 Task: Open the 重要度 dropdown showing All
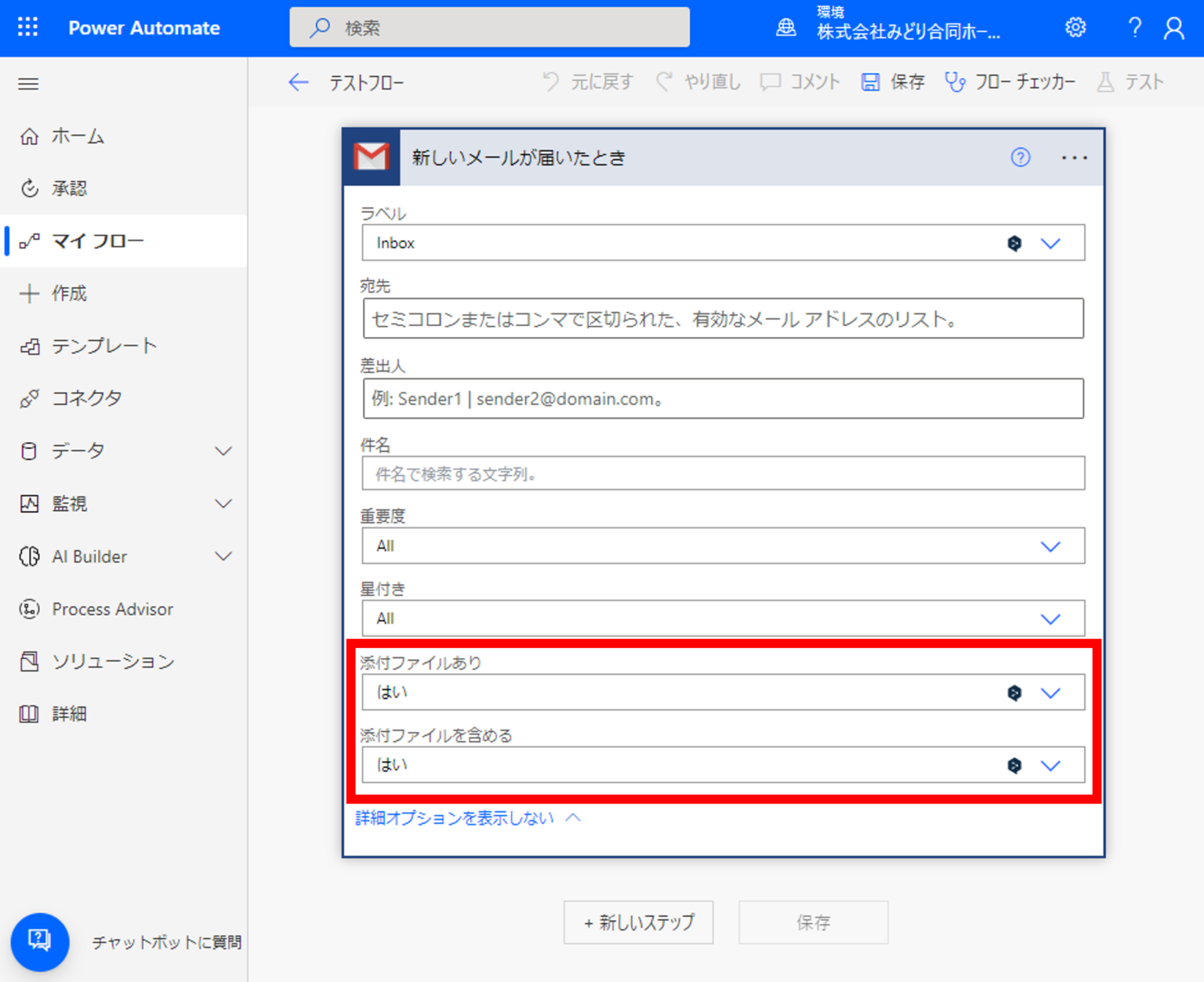point(1051,546)
